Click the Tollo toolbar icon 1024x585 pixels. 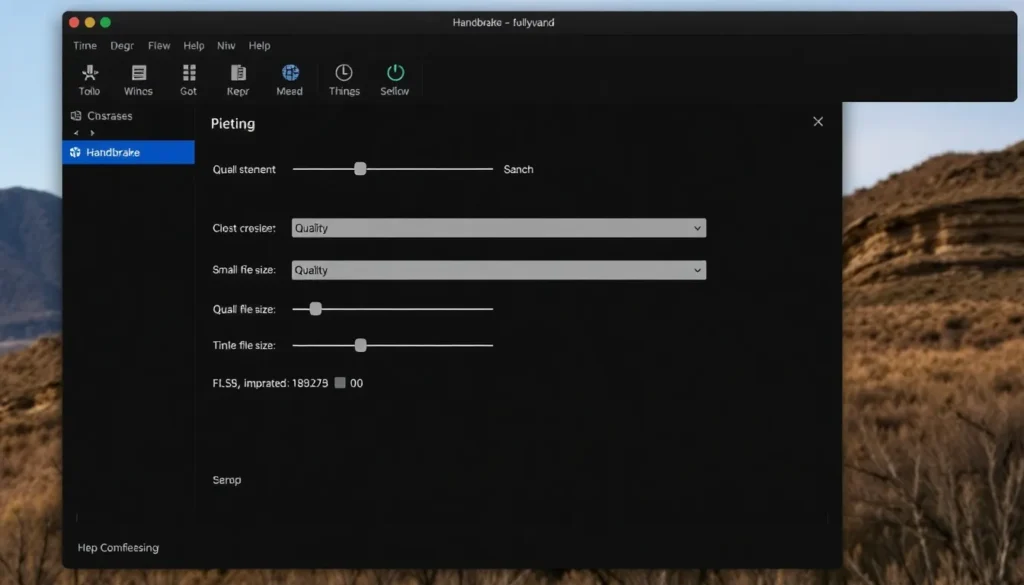89,73
